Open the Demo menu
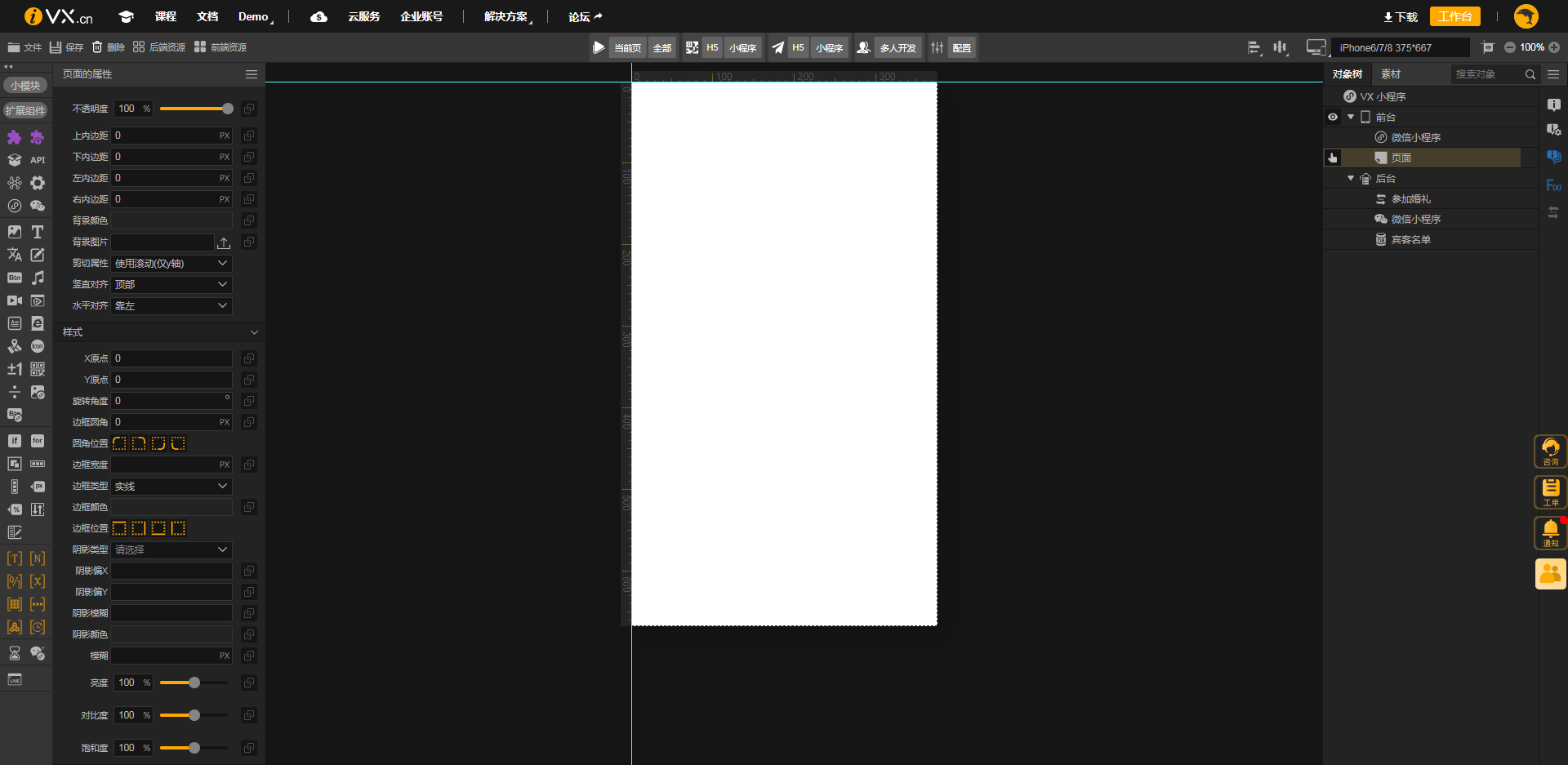 click(253, 16)
